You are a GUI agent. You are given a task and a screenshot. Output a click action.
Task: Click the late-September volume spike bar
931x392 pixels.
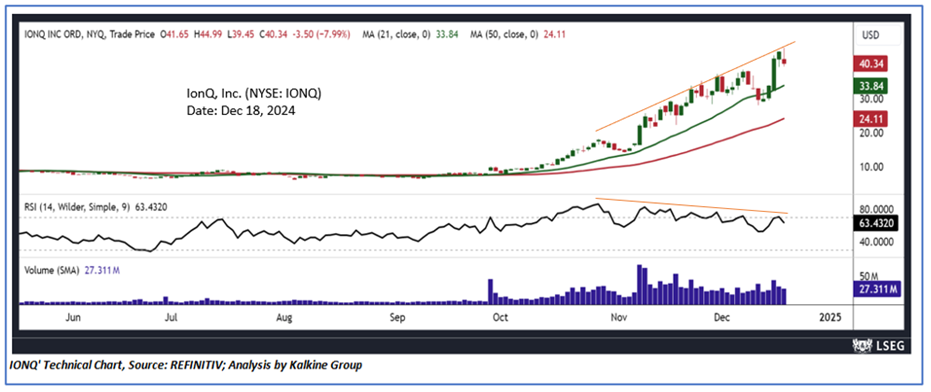(491, 292)
